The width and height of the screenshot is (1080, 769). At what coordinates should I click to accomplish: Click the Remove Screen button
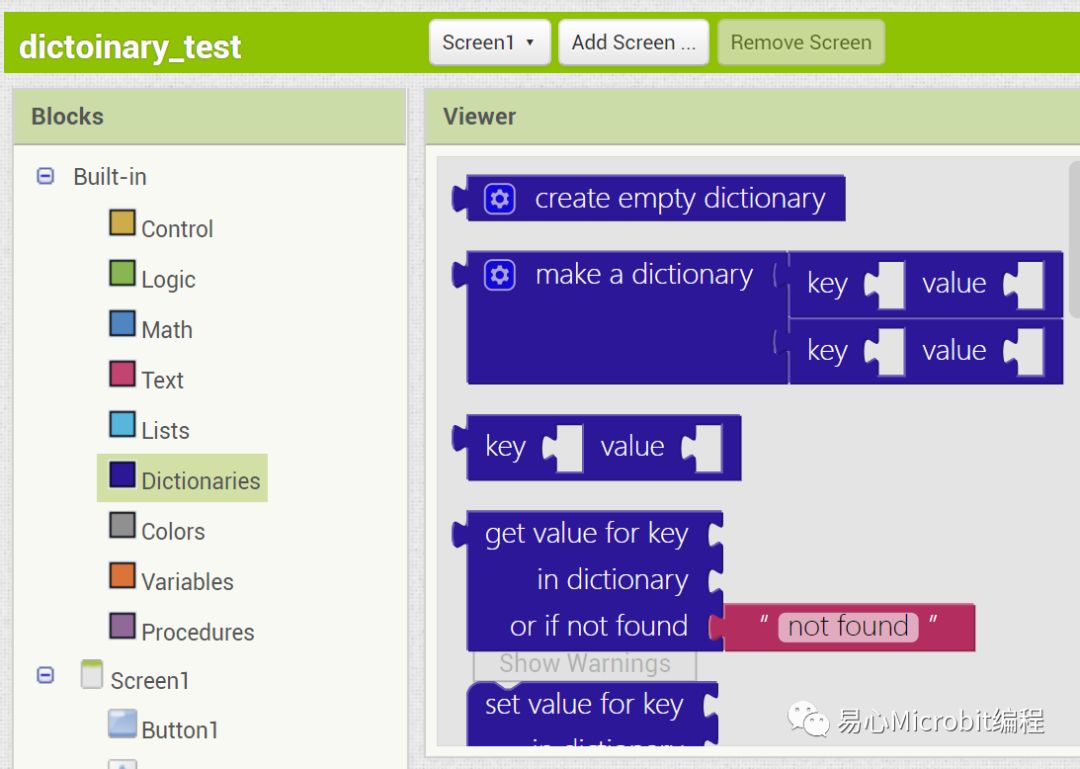[x=800, y=42]
